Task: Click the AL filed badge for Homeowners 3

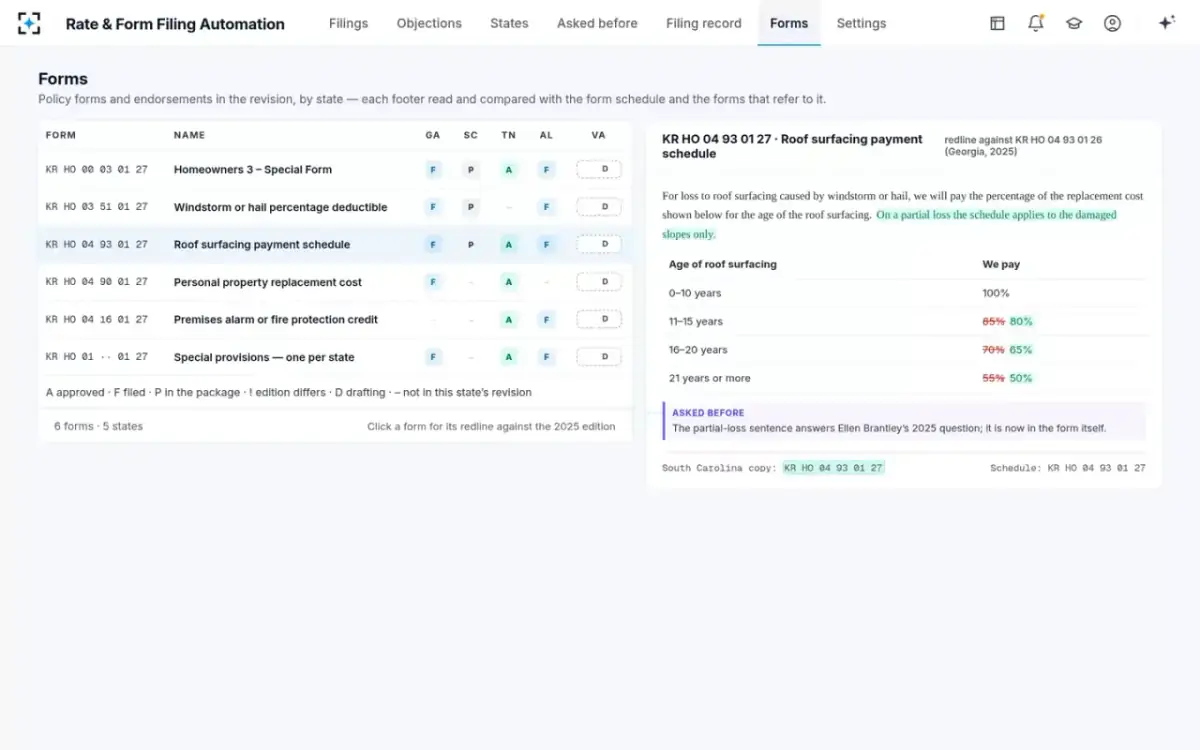Action: pyautogui.click(x=546, y=170)
